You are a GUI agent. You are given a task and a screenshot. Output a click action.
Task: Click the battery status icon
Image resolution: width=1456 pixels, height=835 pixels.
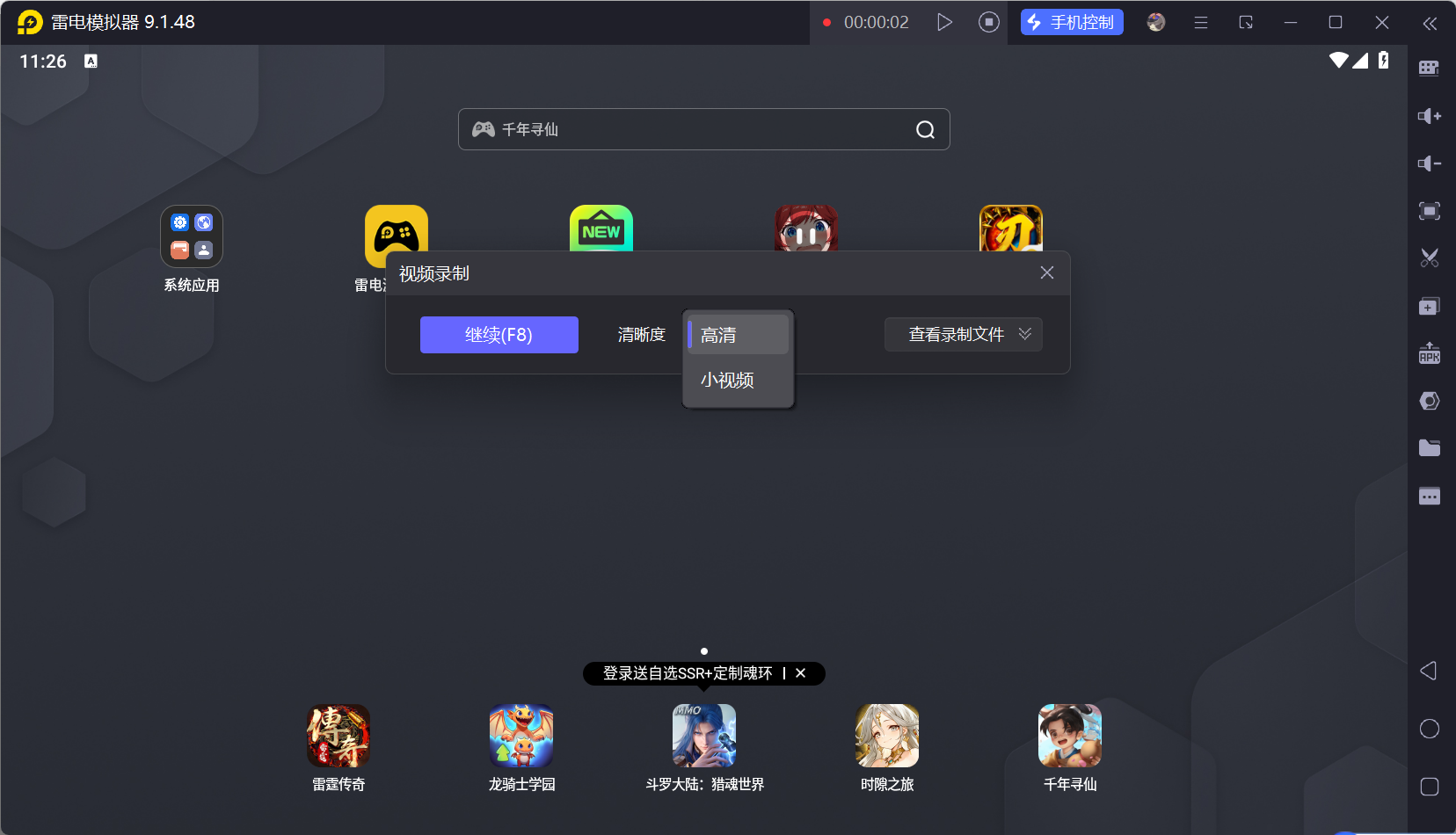click(x=1384, y=60)
